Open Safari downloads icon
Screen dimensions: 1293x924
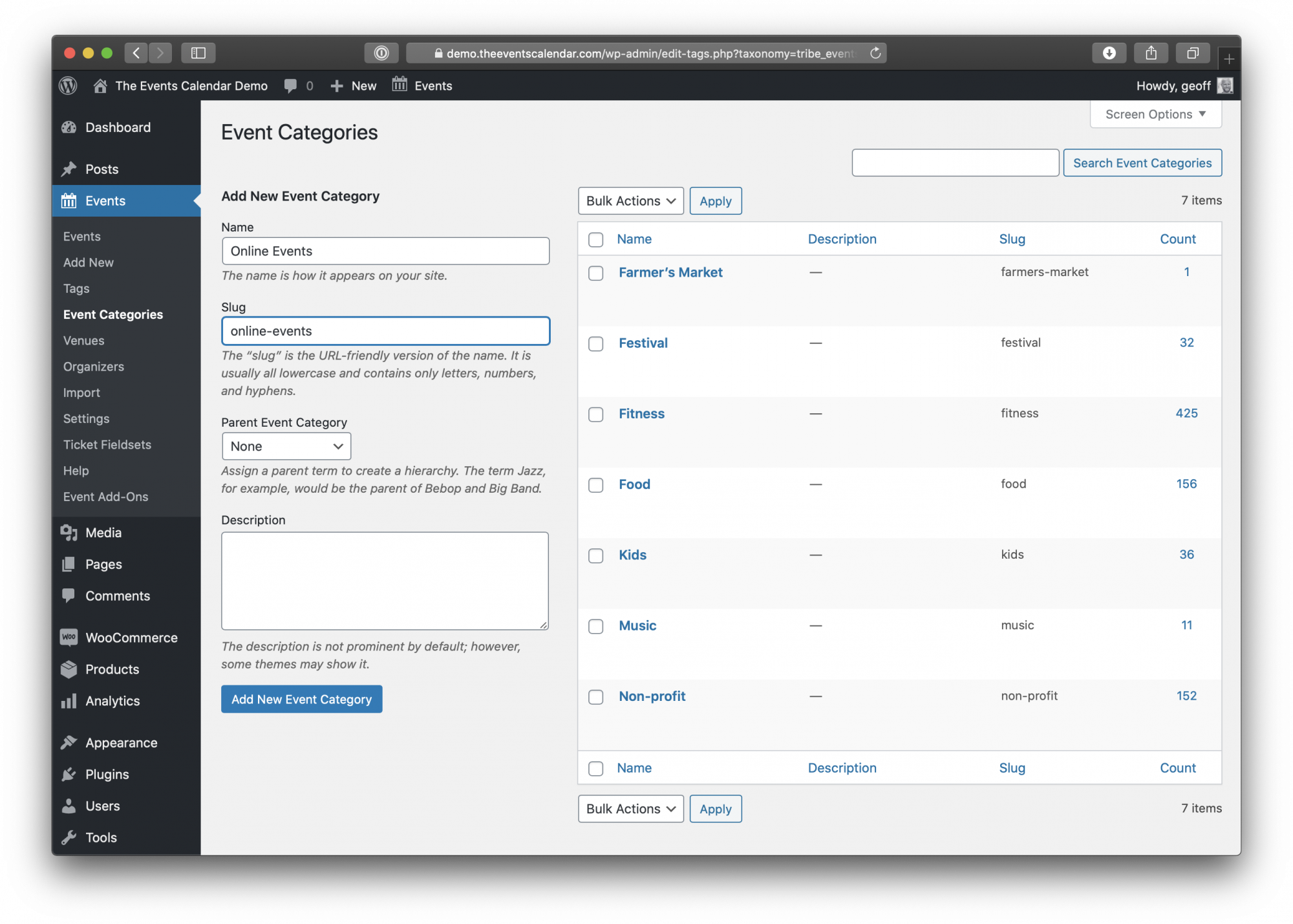1109,53
